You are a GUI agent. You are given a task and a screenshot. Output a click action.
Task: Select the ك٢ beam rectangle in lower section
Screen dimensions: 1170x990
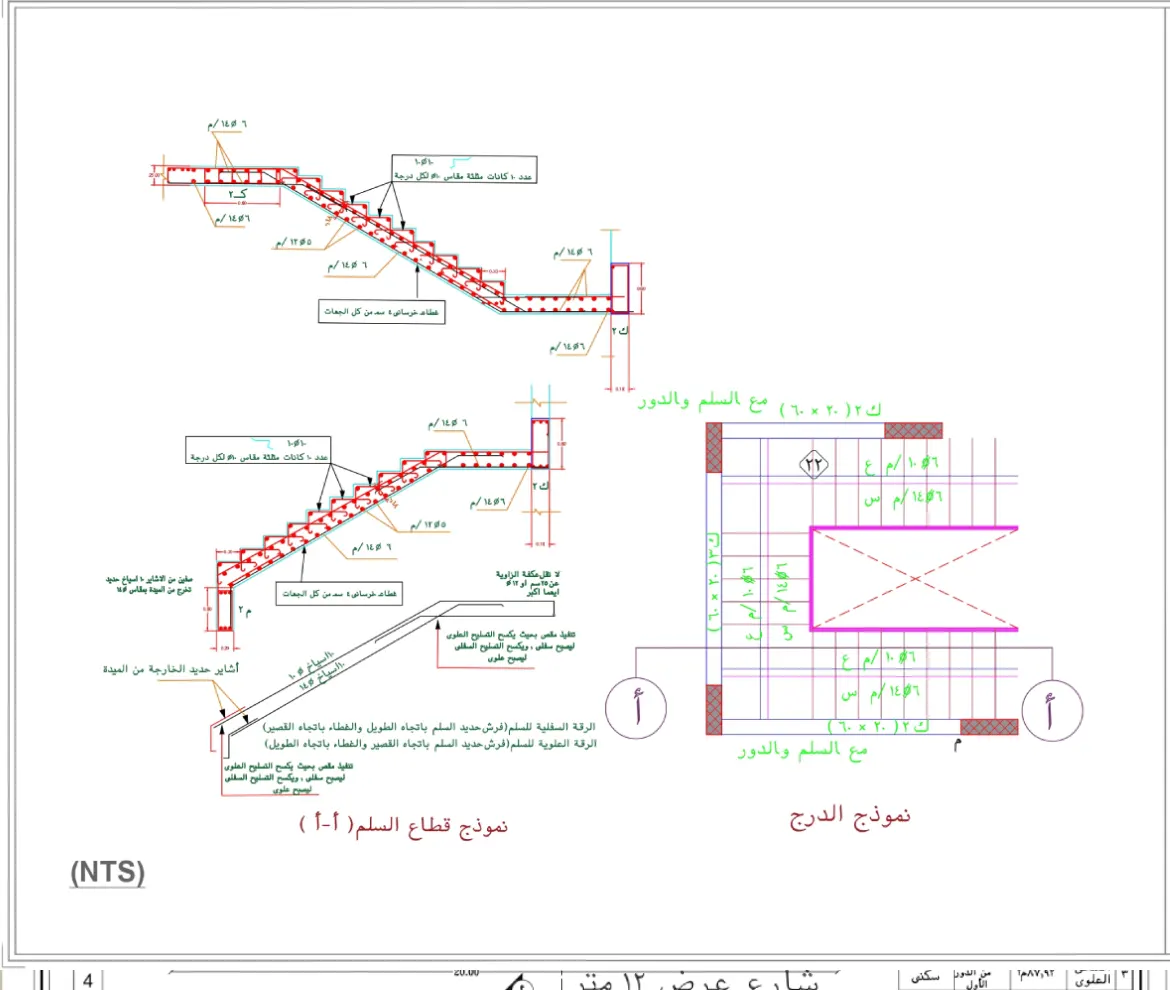pyautogui.click(x=539, y=445)
